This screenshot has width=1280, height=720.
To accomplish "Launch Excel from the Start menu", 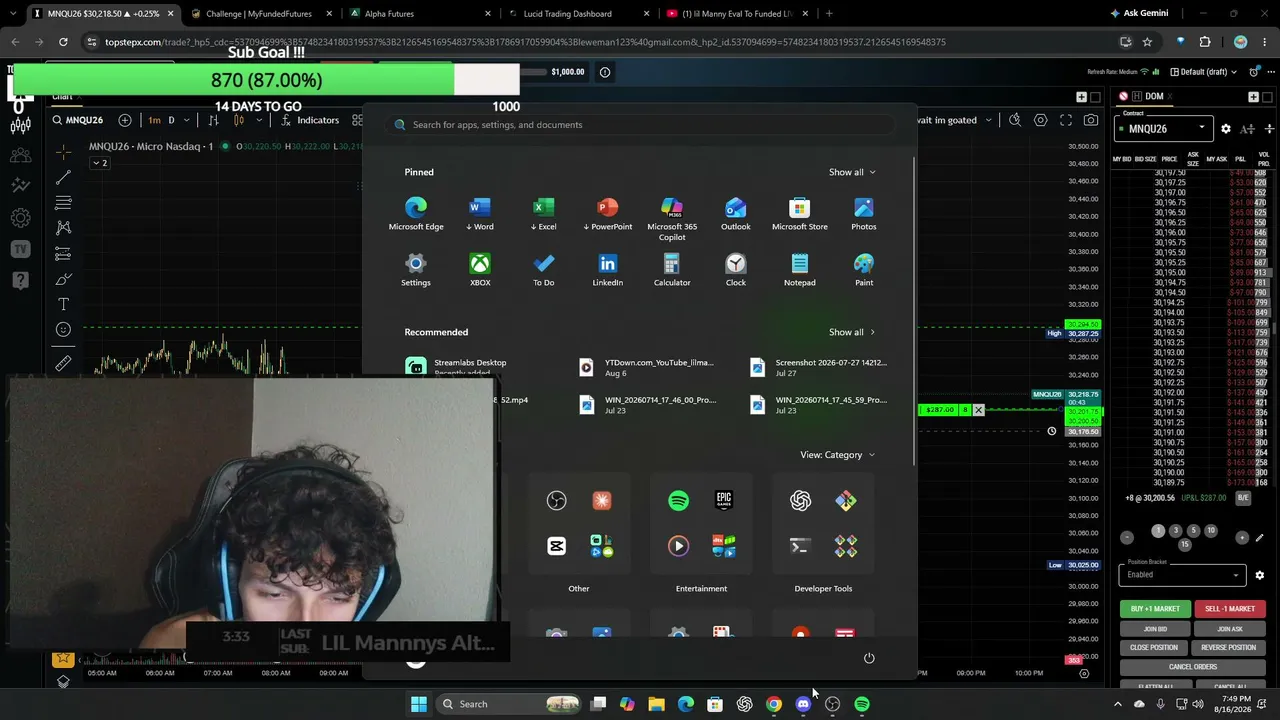I will 543,214.
